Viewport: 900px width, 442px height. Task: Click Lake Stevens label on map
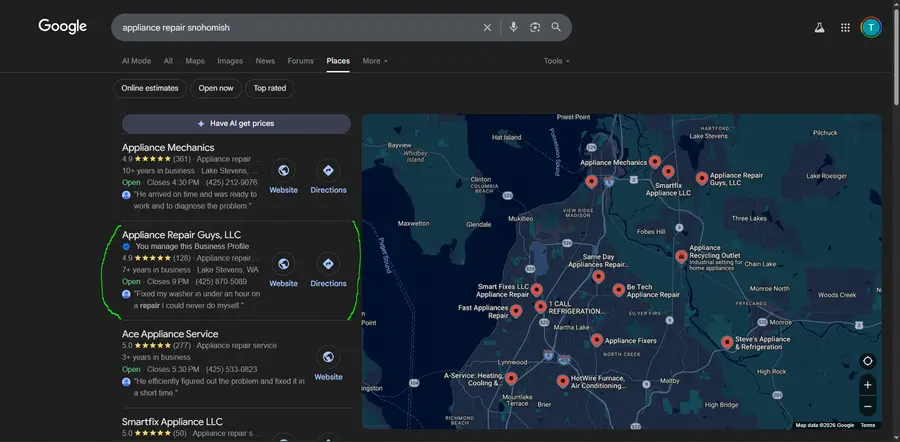tap(708, 137)
